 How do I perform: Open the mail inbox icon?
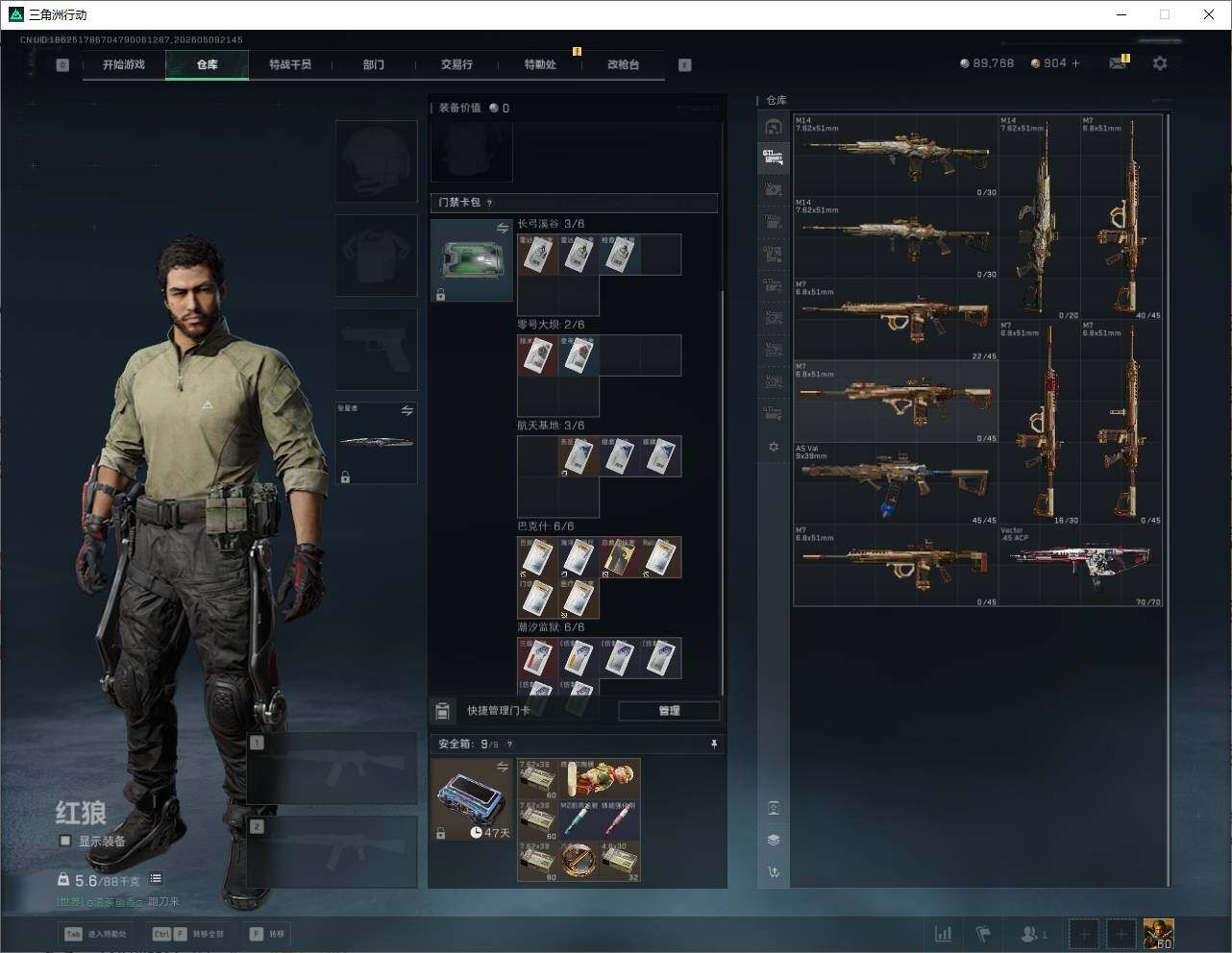1118,63
